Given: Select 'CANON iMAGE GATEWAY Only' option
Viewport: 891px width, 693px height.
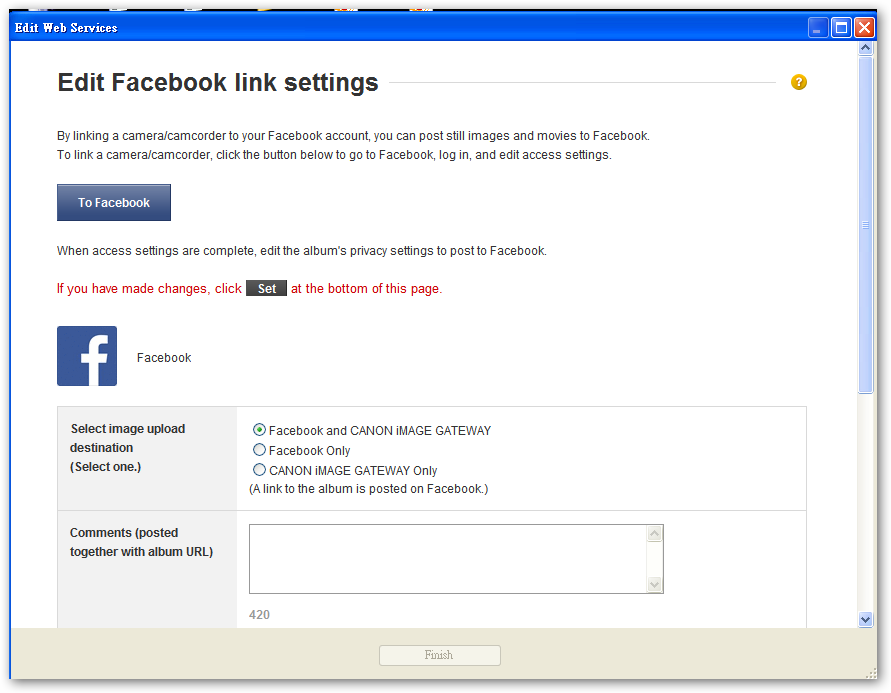Looking at the screenshot, I should tap(259, 470).
